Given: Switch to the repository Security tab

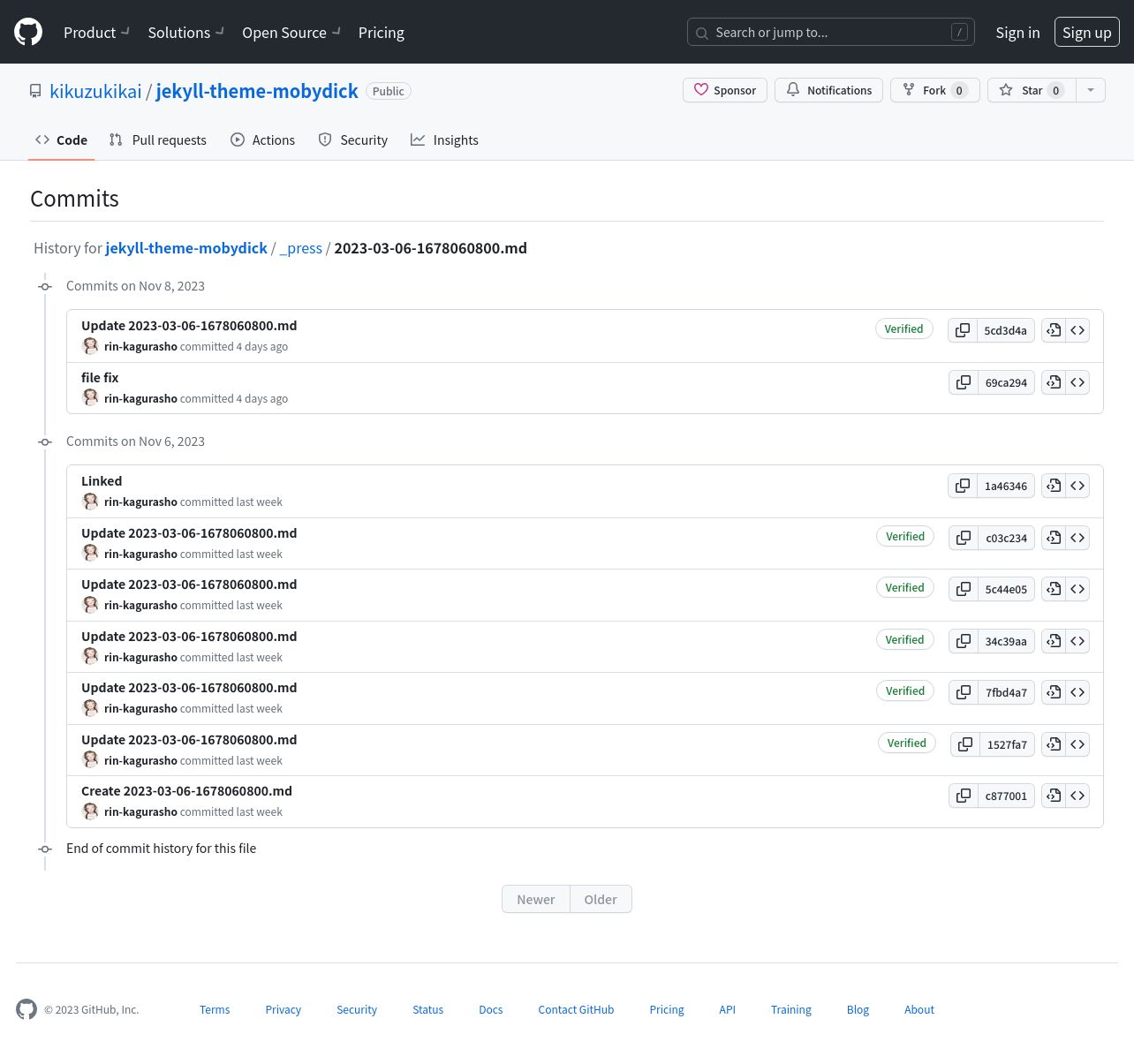Looking at the screenshot, I should tap(352, 140).
